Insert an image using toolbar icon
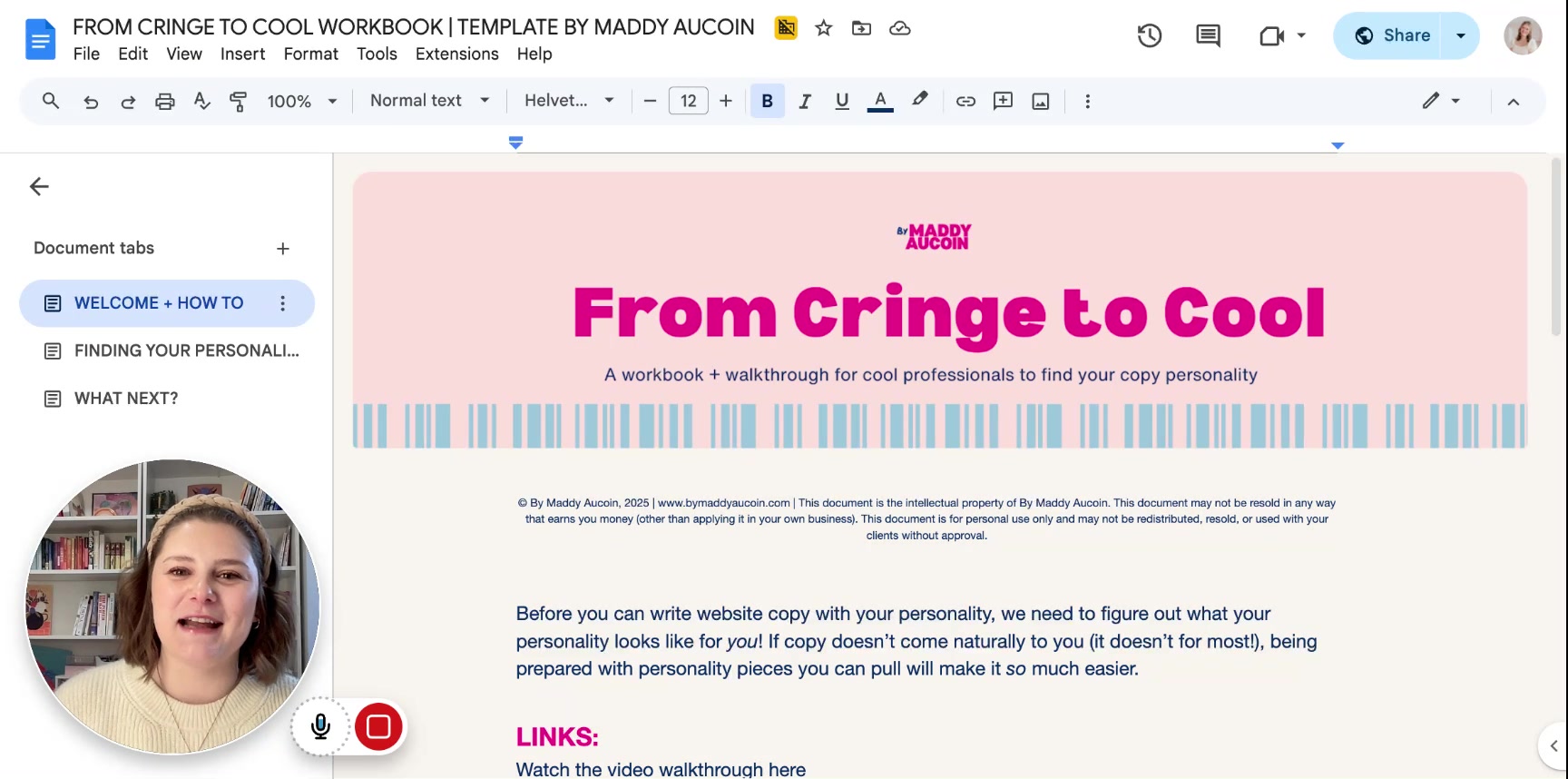 pos(1041,102)
